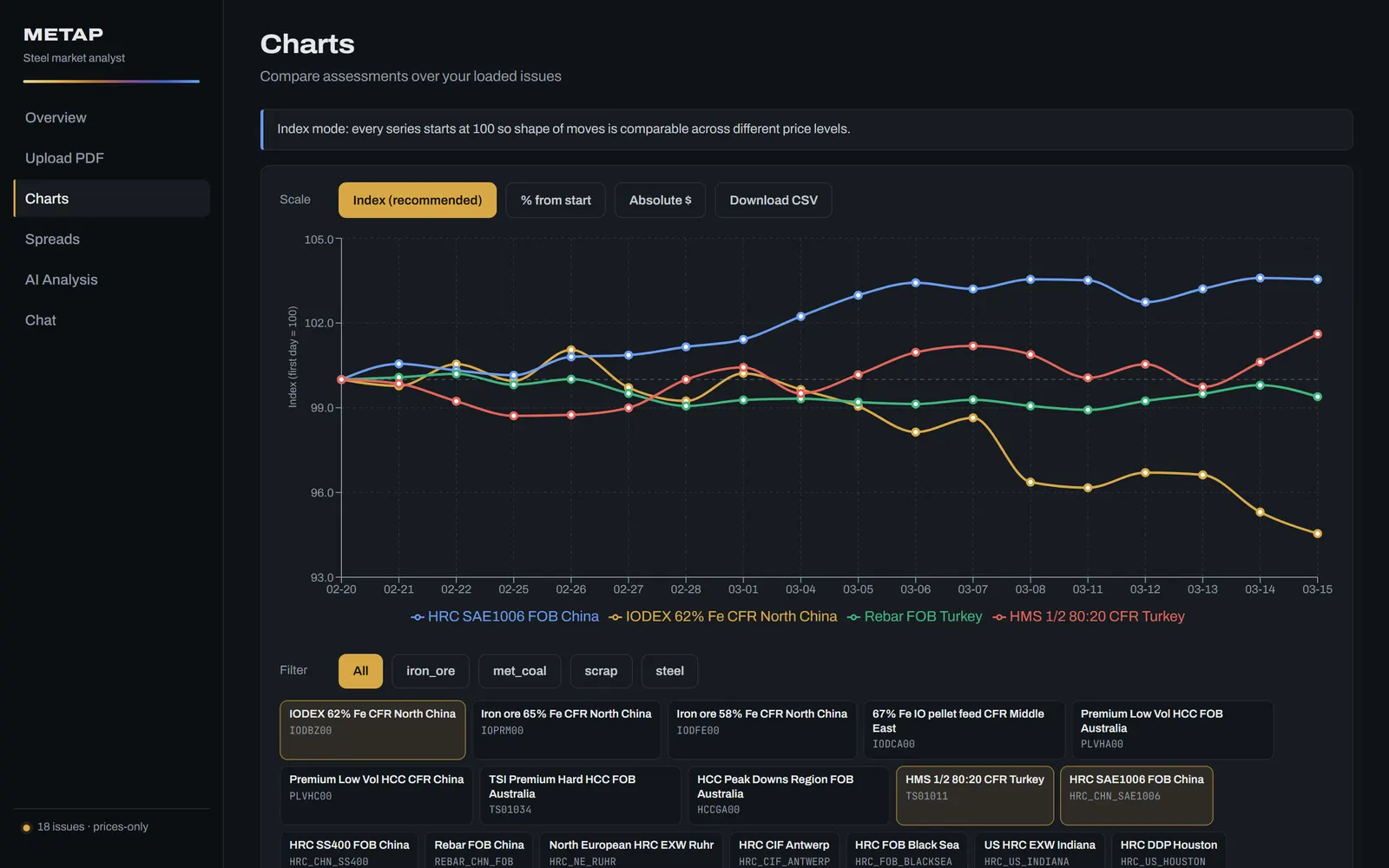Click the final 03-15 point on the IODEX line
1389x868 pixels.
coord(1317,534)
